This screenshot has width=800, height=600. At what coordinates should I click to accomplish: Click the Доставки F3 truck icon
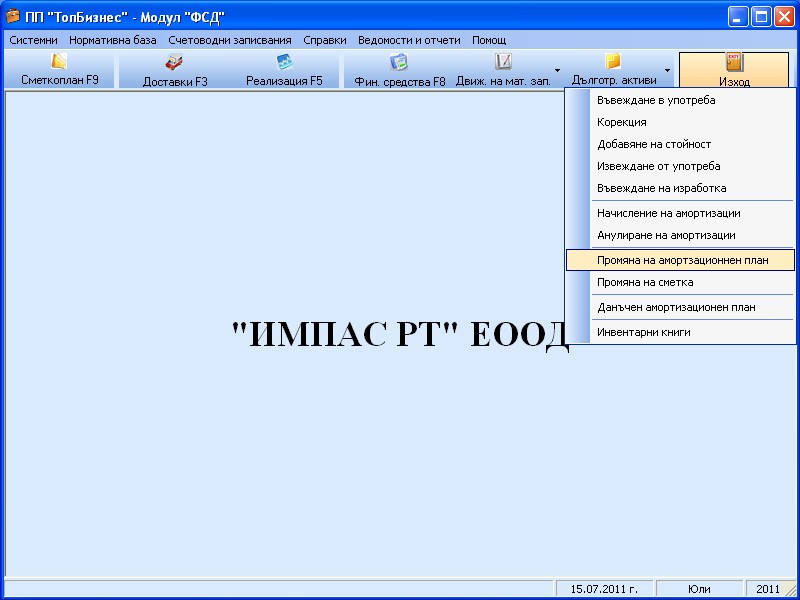tap(174, 62)
